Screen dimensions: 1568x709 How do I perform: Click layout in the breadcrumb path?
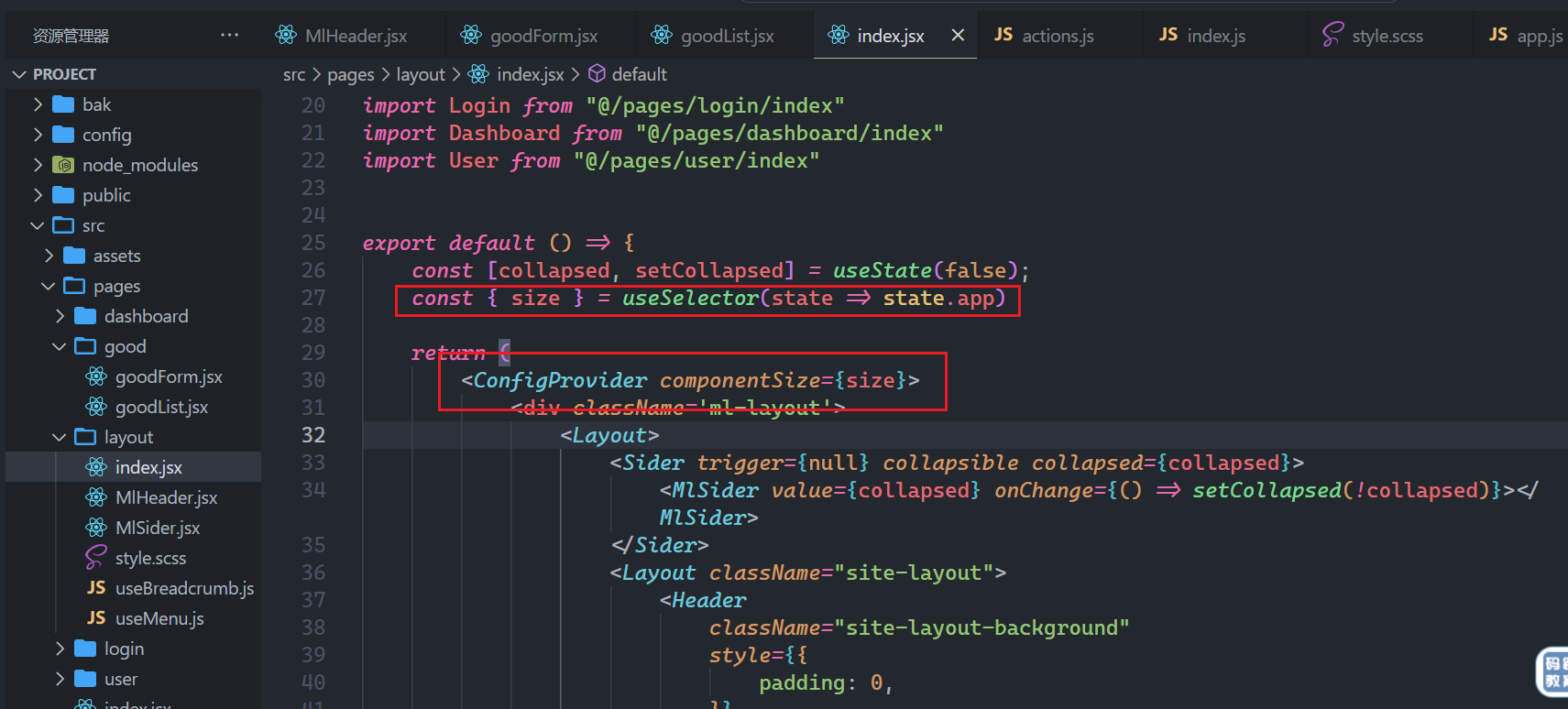click(x=421, y=74)
